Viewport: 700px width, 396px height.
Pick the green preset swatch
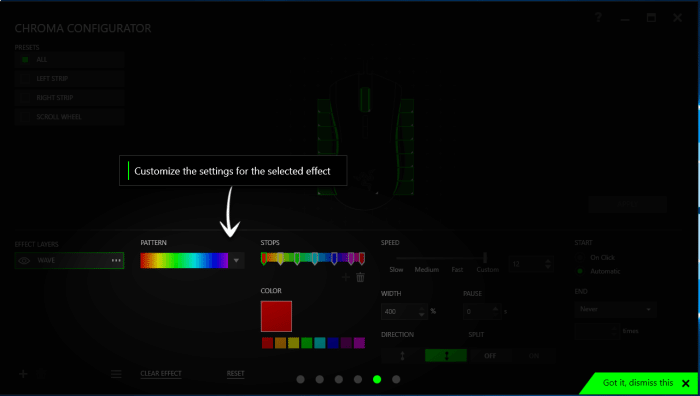tap(307, 343)
